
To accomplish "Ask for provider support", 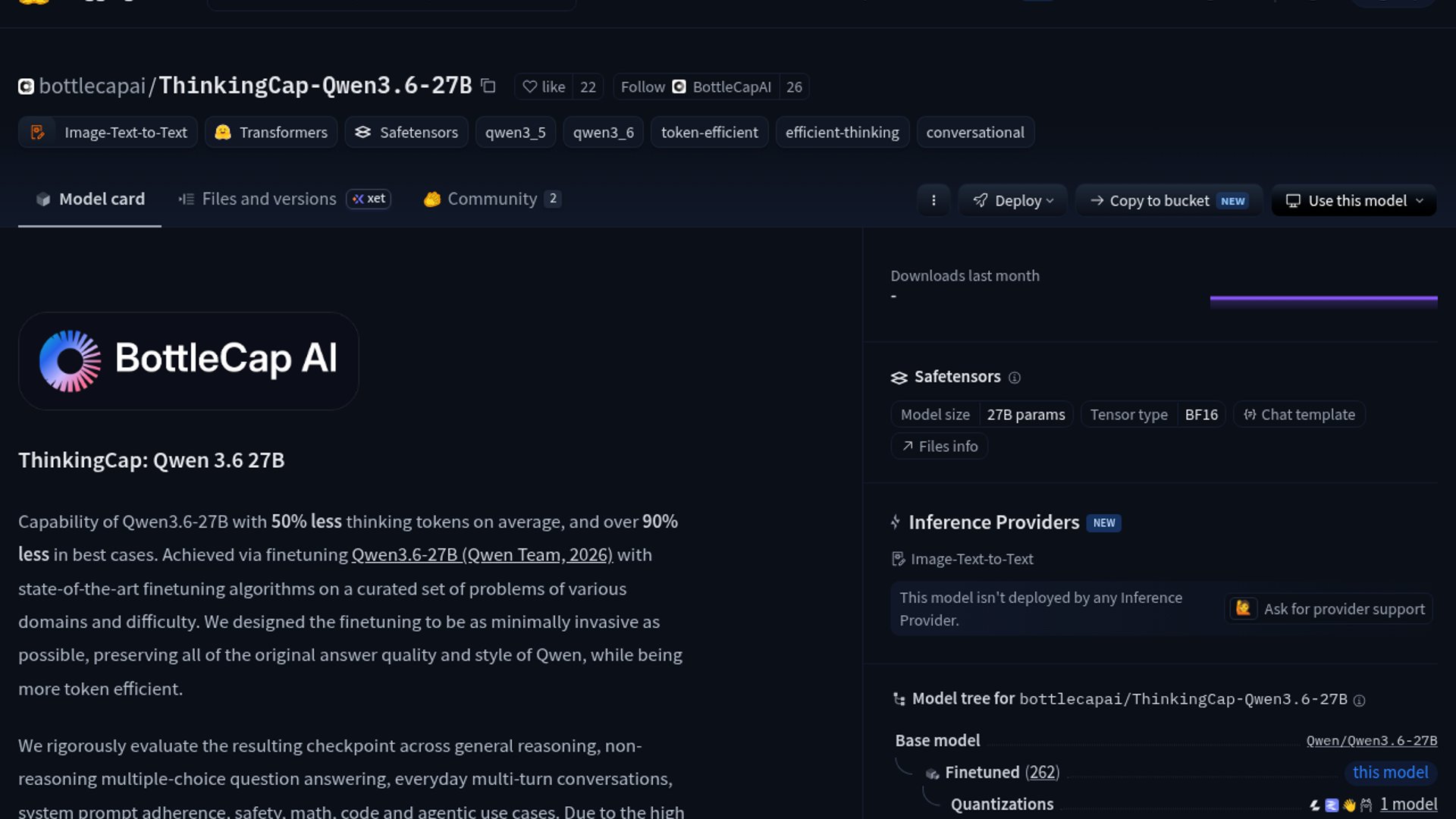I will [x=1329, y=608].
